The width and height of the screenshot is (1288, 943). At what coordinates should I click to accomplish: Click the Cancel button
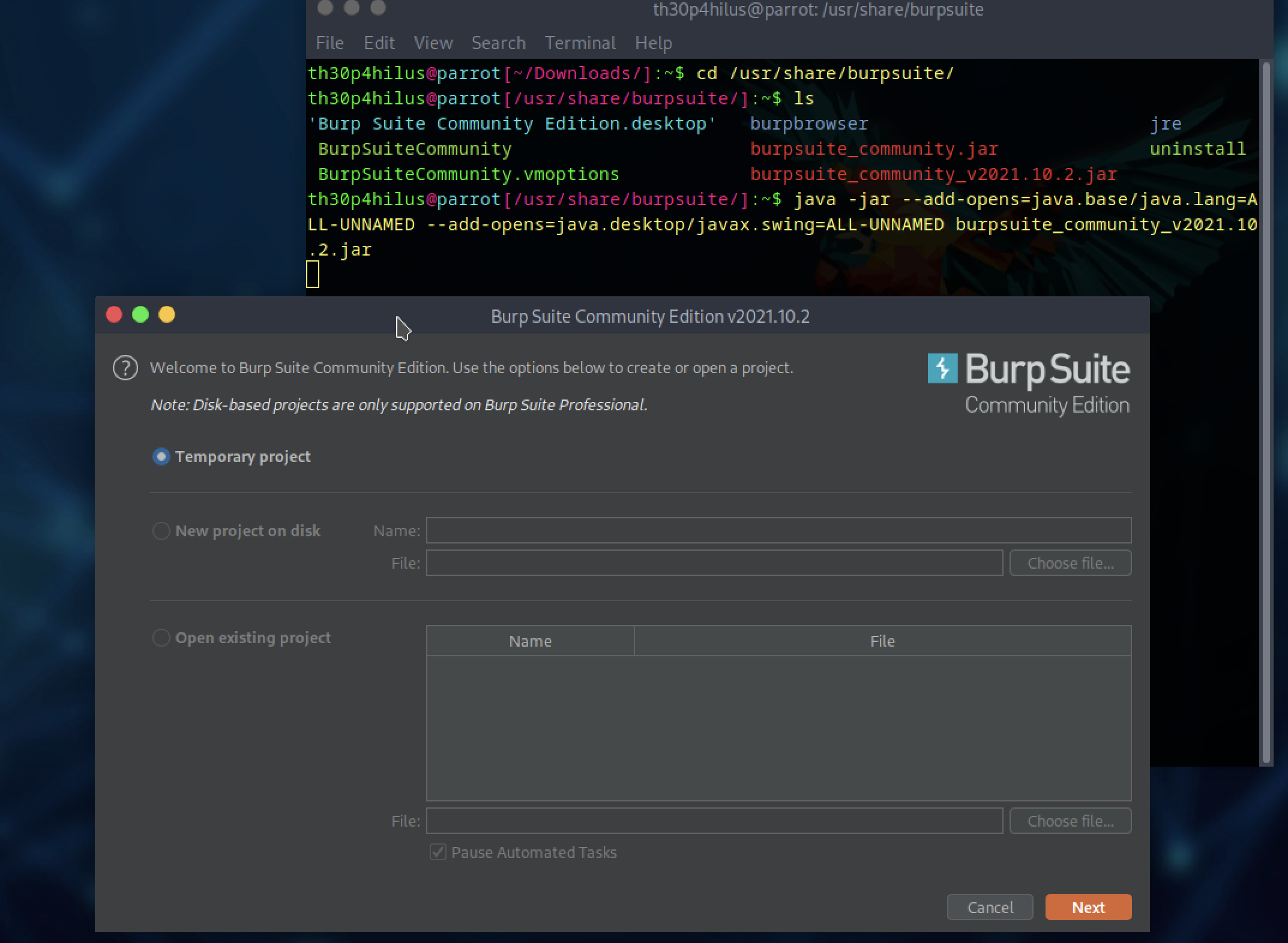click(990, 908)
